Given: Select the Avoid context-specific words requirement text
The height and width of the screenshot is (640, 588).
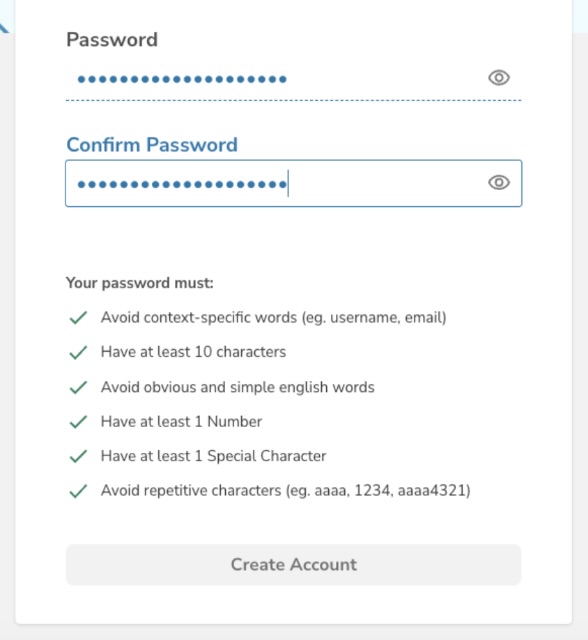Looking at the screenshot, I should (274, 318).
